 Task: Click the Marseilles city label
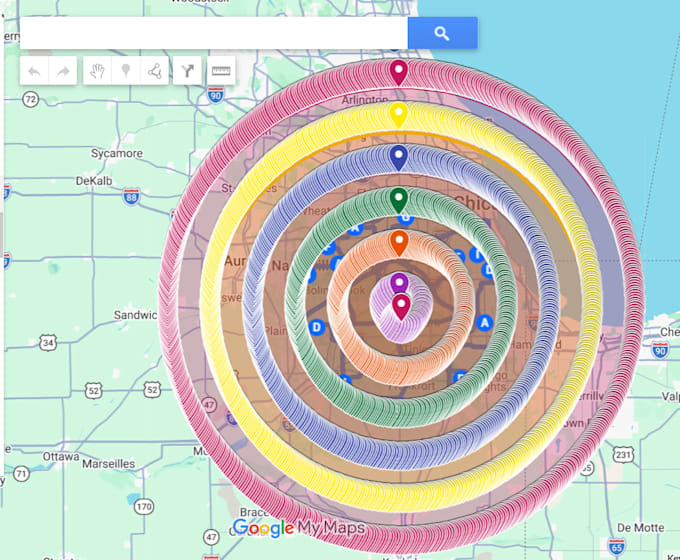(108, 464)
